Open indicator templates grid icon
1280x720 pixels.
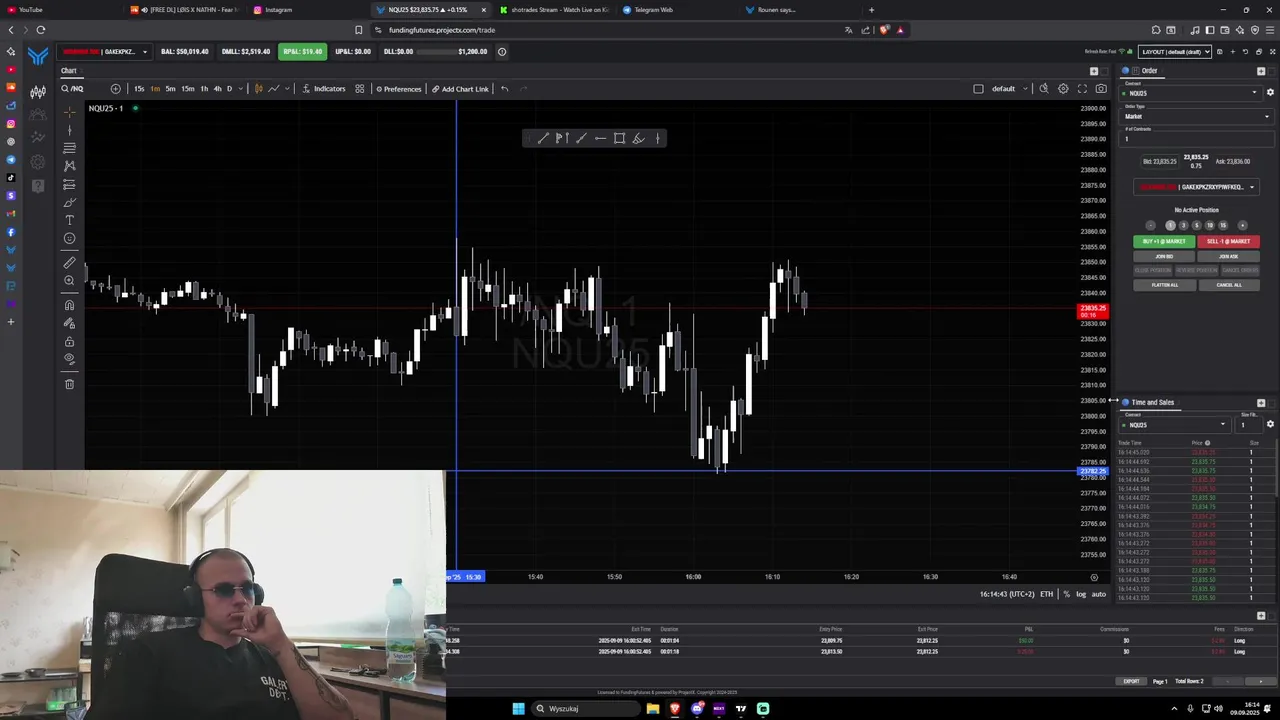[360, 89]
